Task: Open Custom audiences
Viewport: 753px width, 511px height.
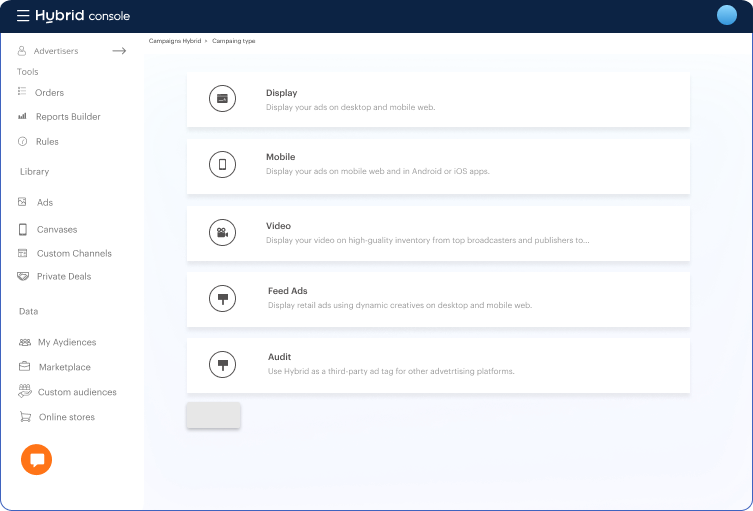Action: coord(77,392)
